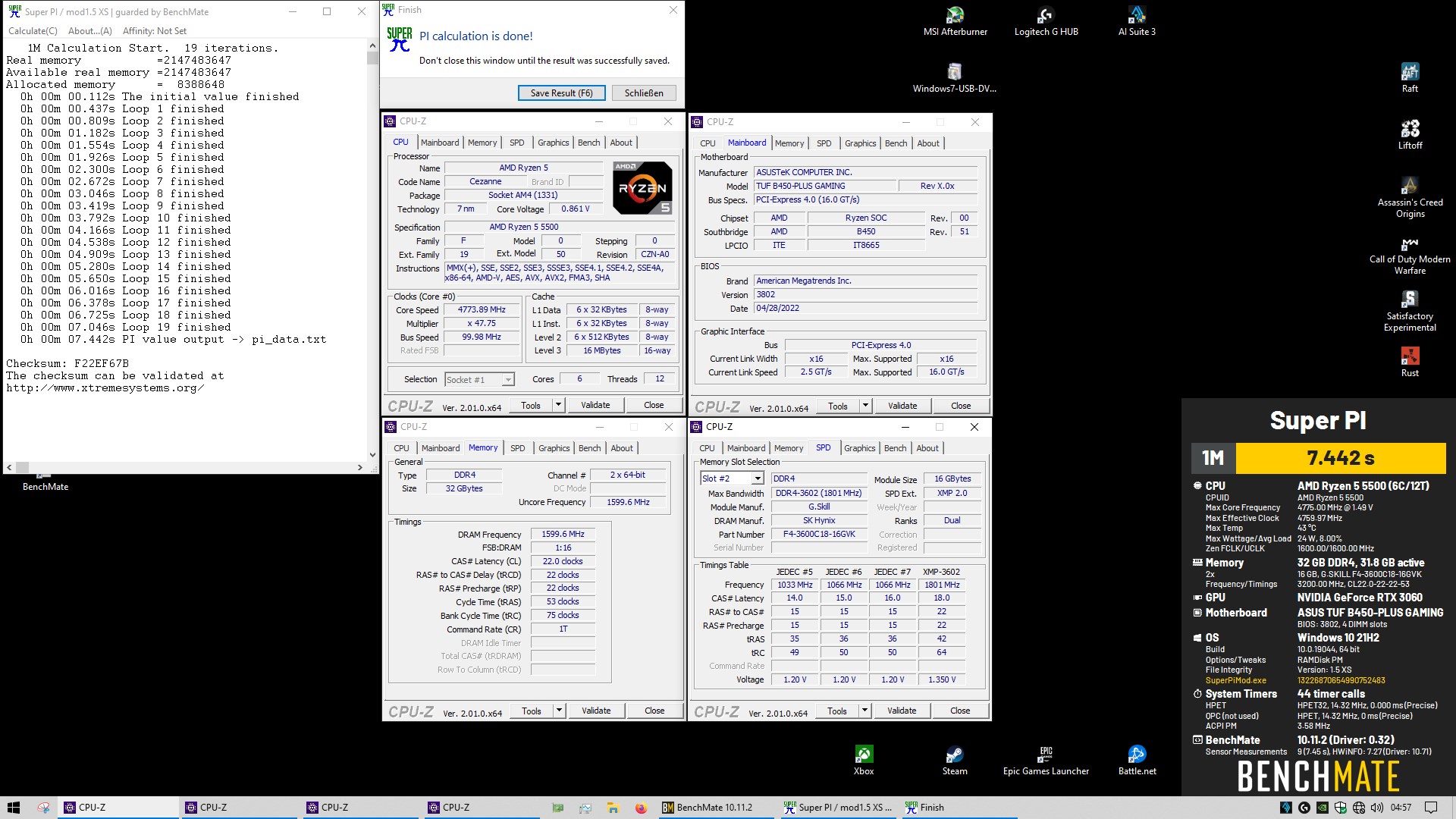Viewport: 1456px width, 819px height.
Task: Click Close in Mainboard CPU-Z window
Action: point(961,406)
